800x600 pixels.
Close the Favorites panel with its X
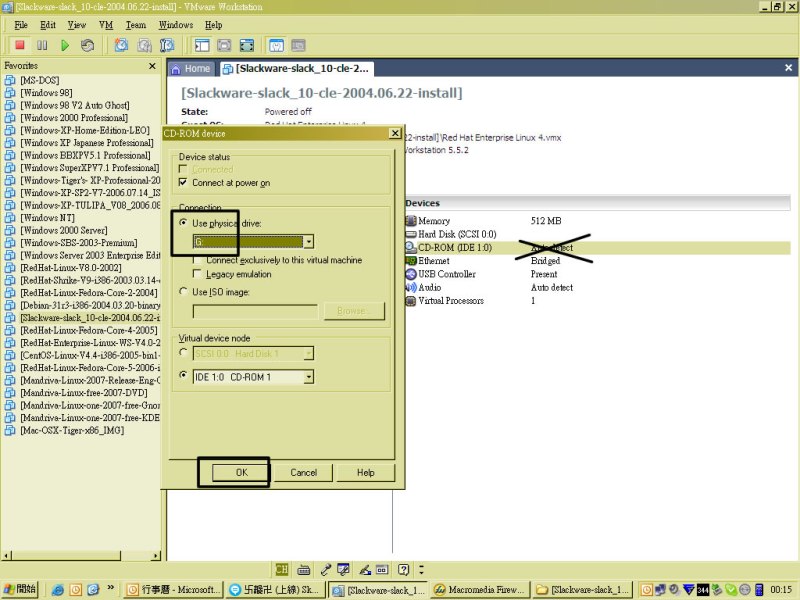[x=152, y=66]
